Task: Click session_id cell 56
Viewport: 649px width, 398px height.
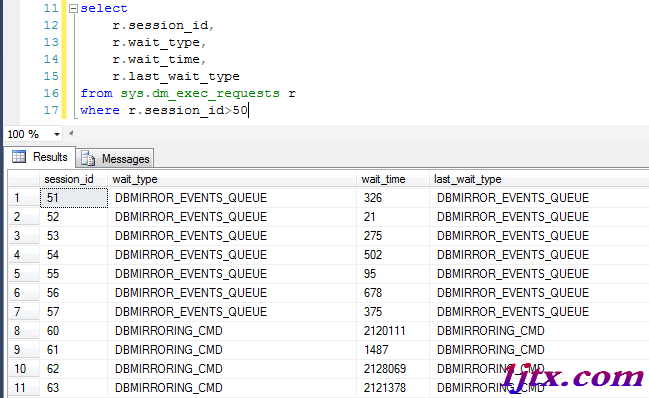Action: tap(74, 293)
